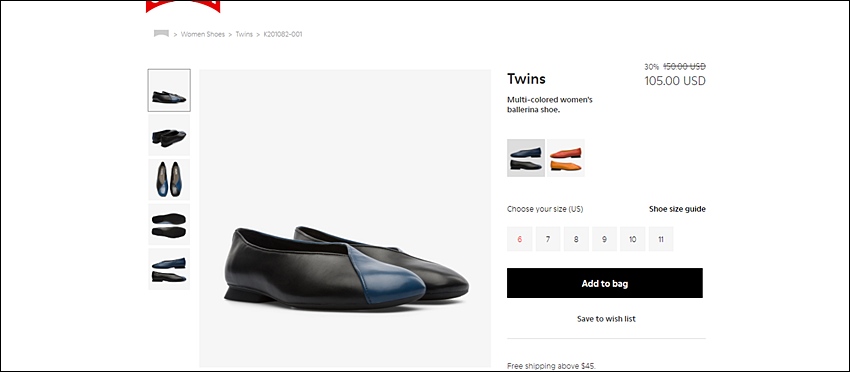Choose the navy and black color swatch
Image resolution: width=850 pixels, height=372 pixels.
[526, 158]
